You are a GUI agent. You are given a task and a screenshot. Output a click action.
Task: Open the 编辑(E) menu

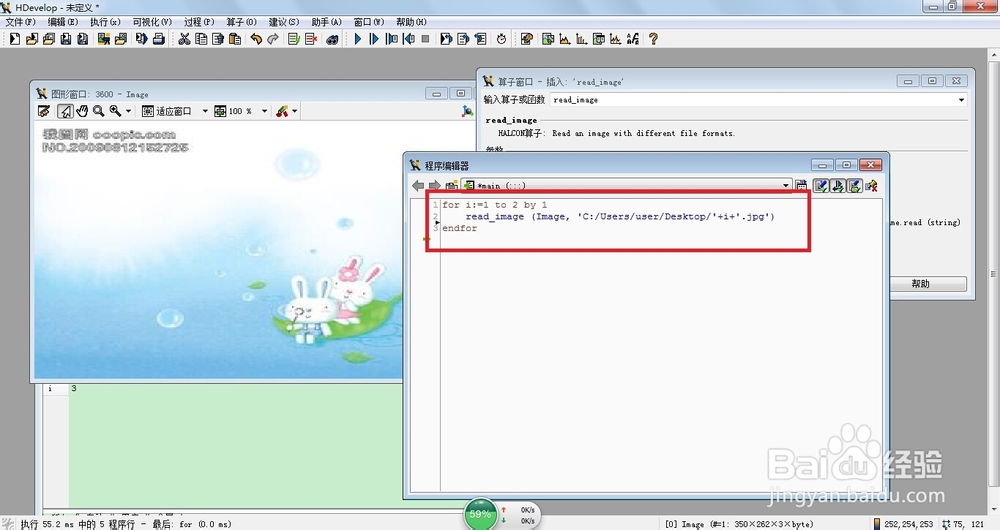[x=62, y=22]
